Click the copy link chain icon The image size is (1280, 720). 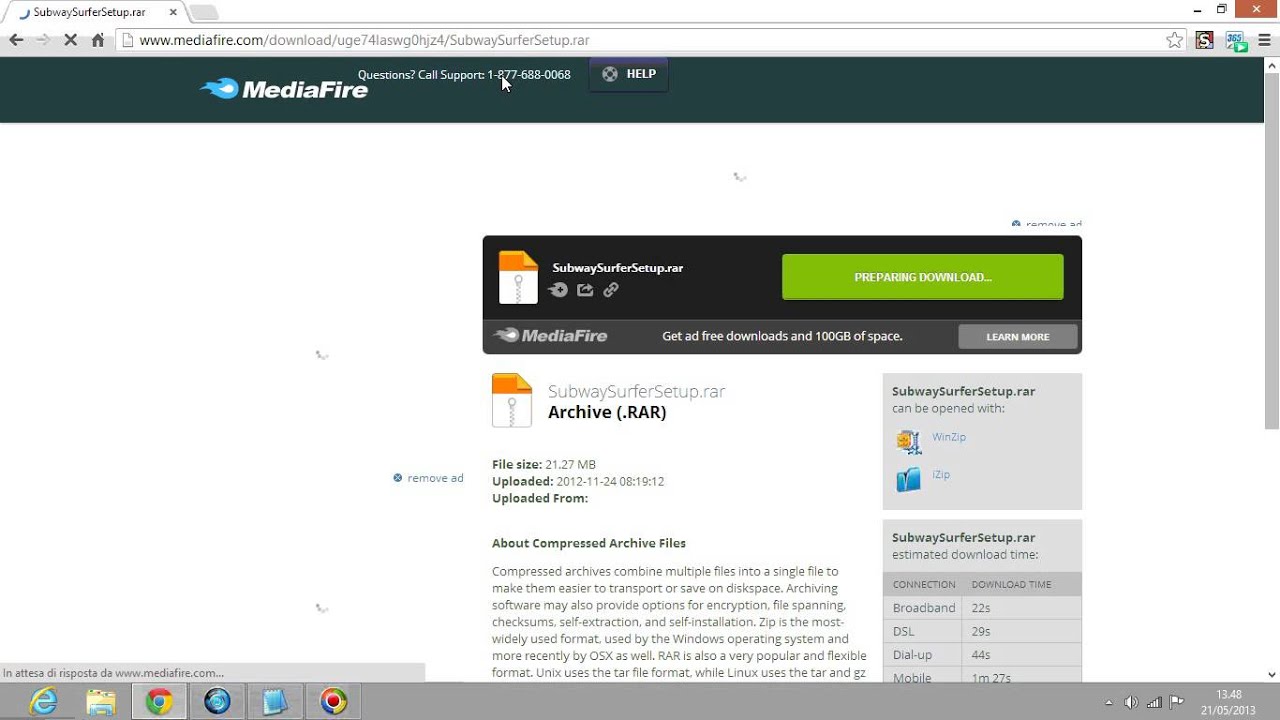(x=611, y=290)
